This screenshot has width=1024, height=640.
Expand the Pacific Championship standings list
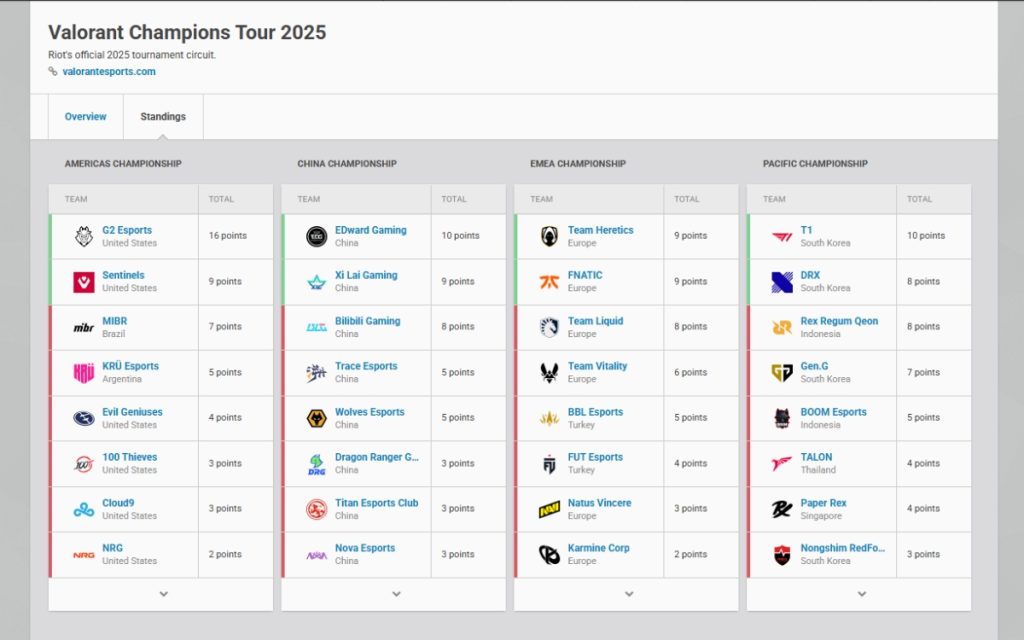click(861, 594)
